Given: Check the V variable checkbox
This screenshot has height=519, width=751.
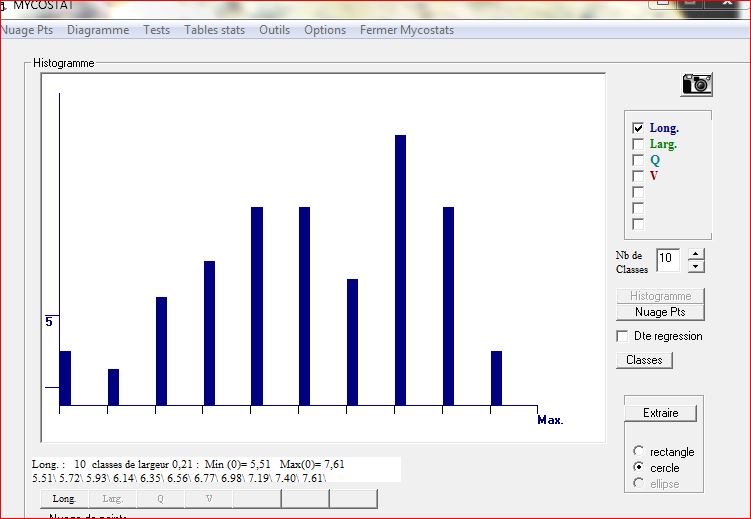Looking at the screenshot, I should point(638,176).
